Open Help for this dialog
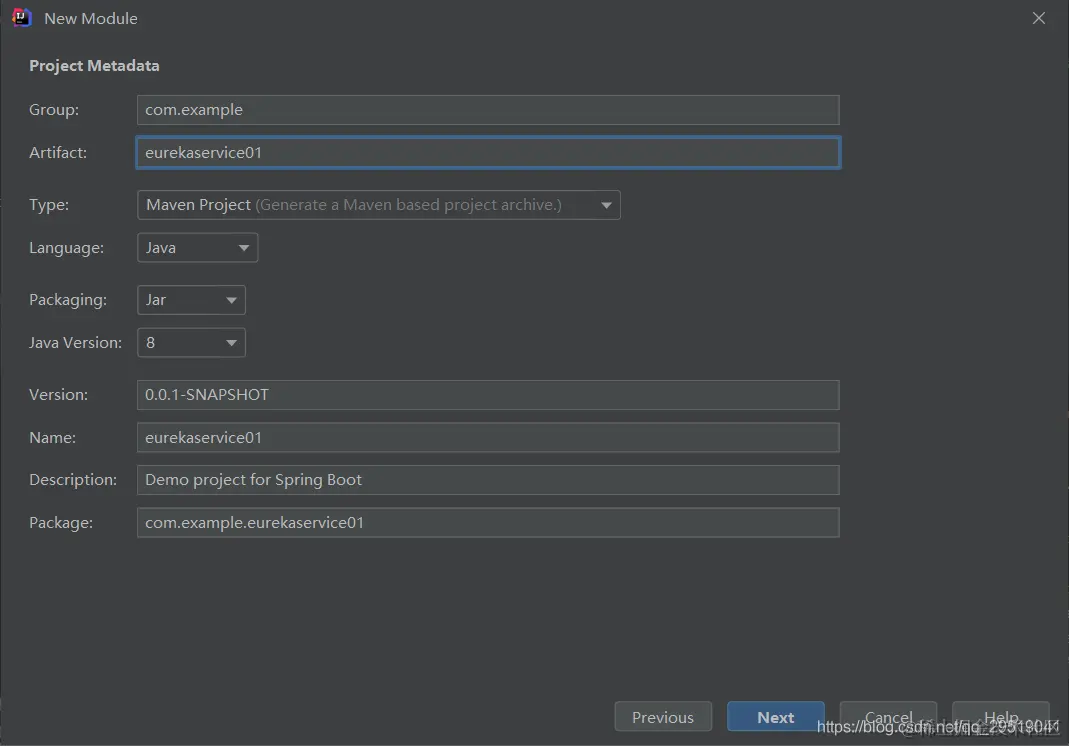This screenshot has height=746, width=1069. [1001, 717]
